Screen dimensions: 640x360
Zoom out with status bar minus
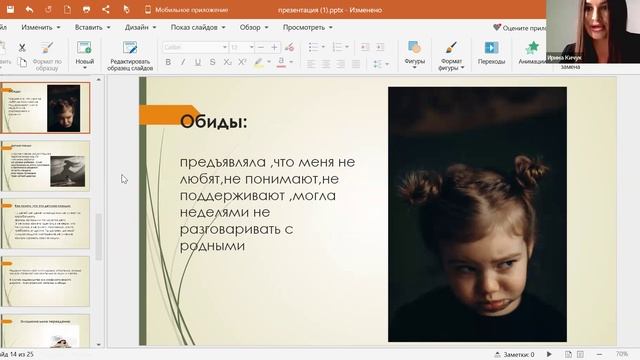click(599, 354)
